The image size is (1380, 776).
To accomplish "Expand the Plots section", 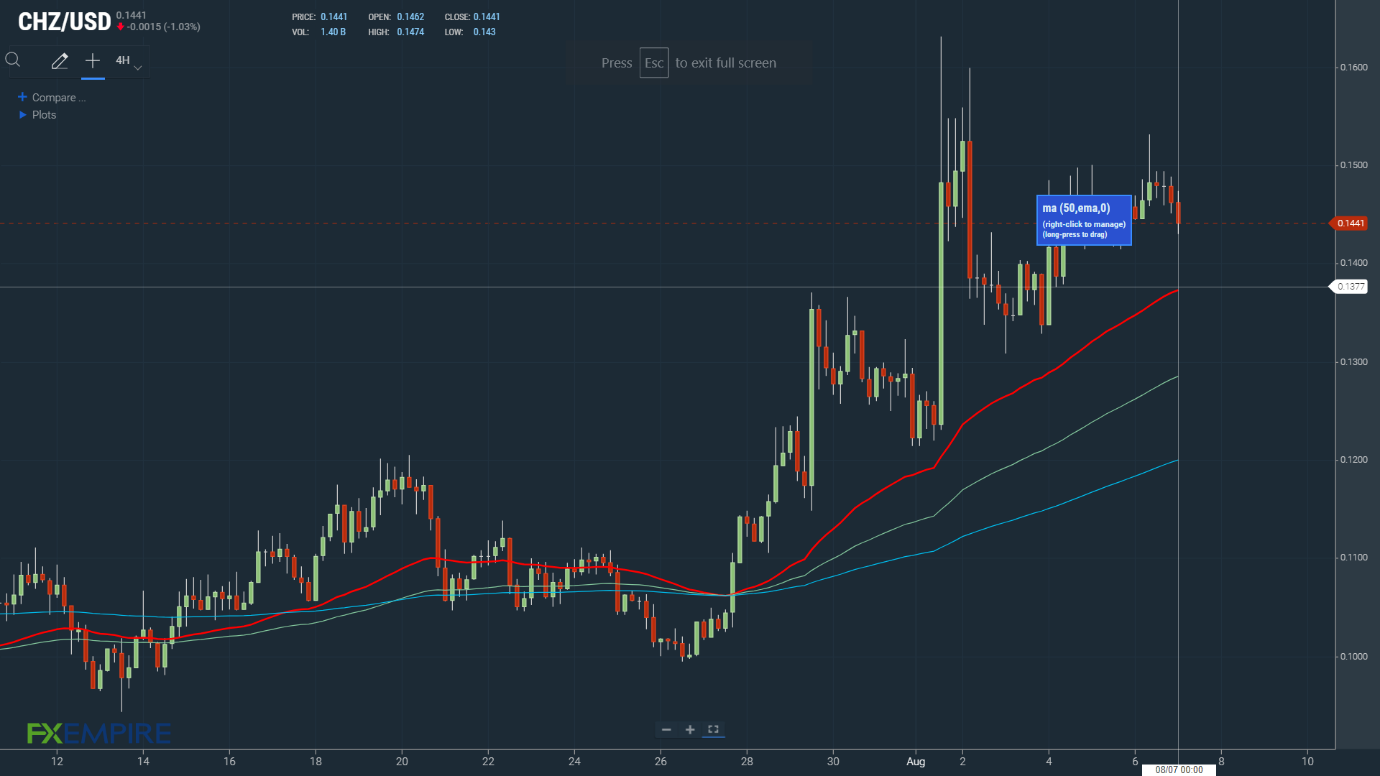I will click(38, 115).
